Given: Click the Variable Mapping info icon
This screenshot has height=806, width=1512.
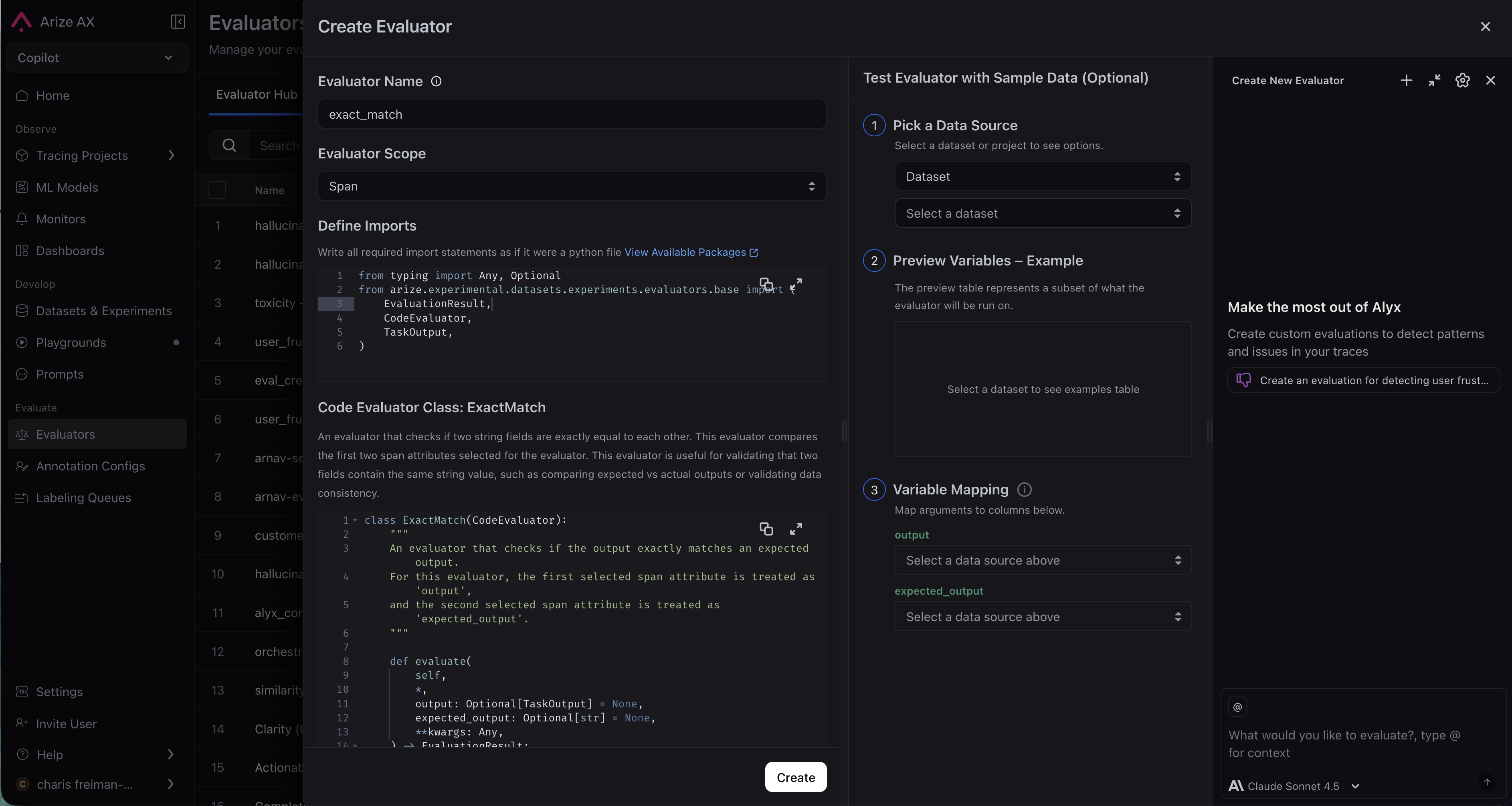Looking at the screenshot, I should point(1024,490).
